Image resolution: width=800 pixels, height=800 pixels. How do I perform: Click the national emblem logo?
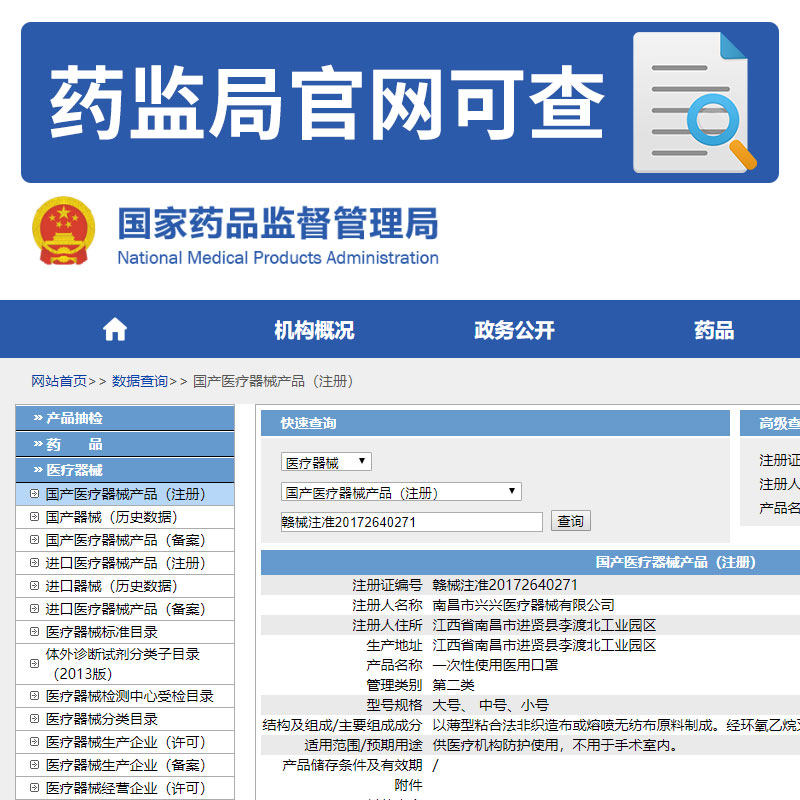63,231
